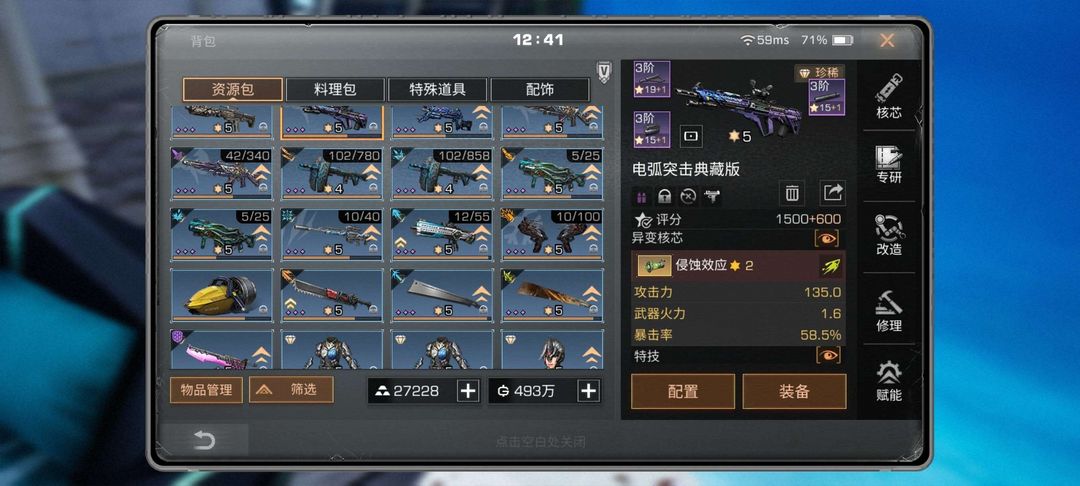Toggle the weapon lock icon
Image resolution: width=1080 pixels, height=486 pixels.
[x=665, y=197]
